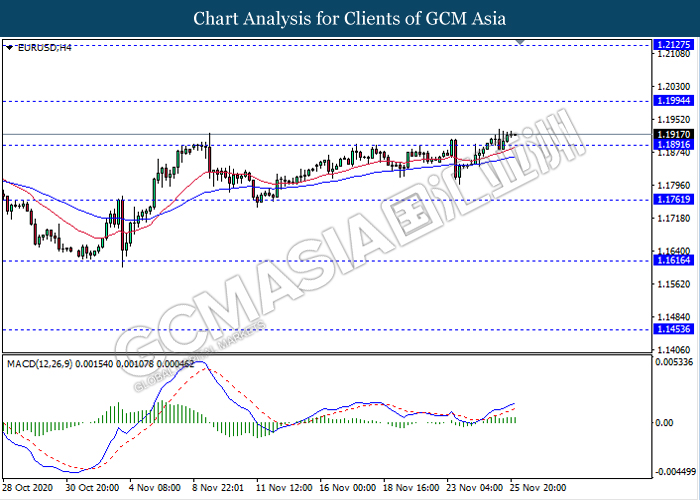Screen dimensions: 700x500
Task: Select the 1.21275 price level label
Action: 674,45
